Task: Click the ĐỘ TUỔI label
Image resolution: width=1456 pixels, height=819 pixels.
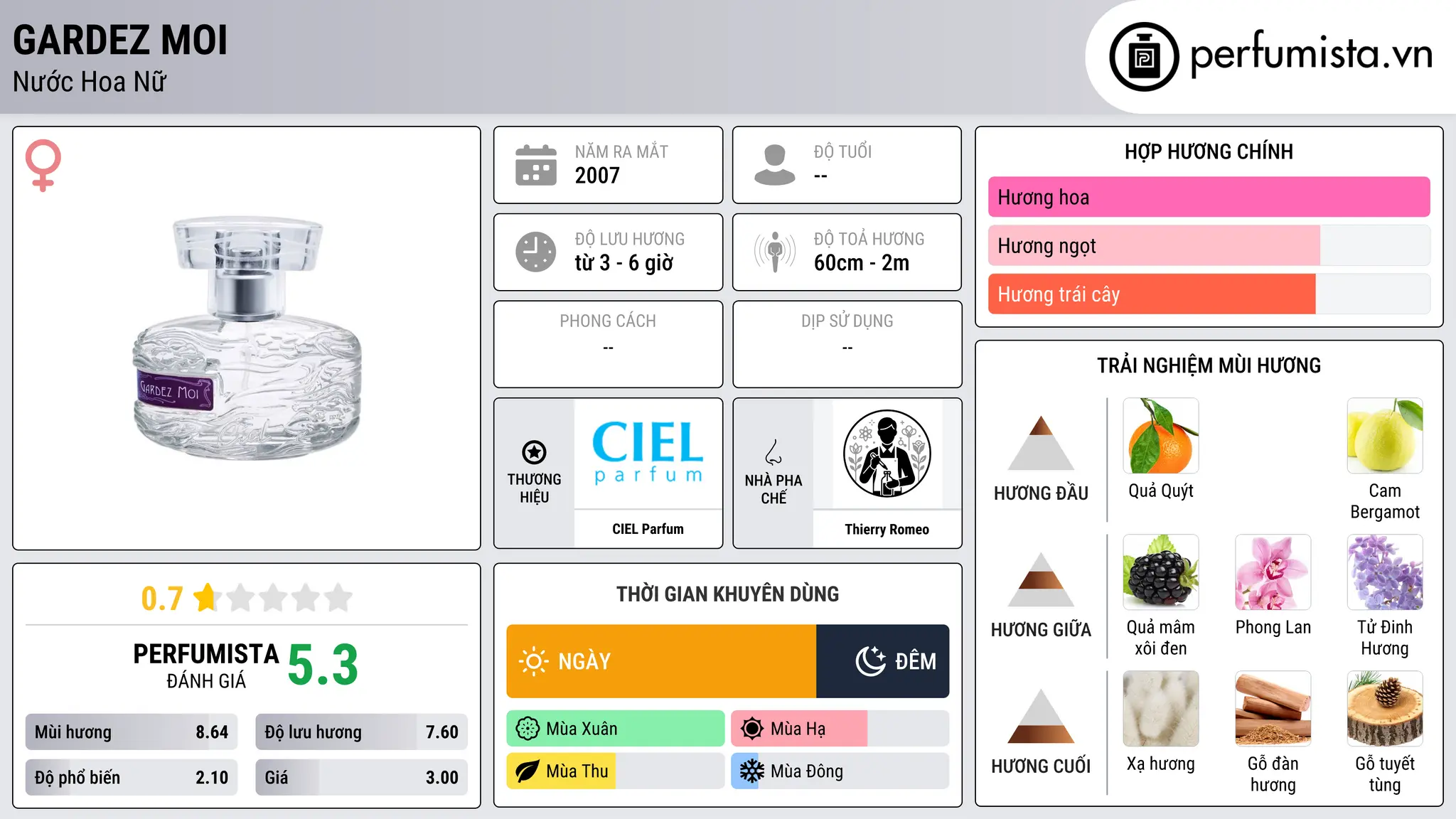Action: (x=842, y=151)
